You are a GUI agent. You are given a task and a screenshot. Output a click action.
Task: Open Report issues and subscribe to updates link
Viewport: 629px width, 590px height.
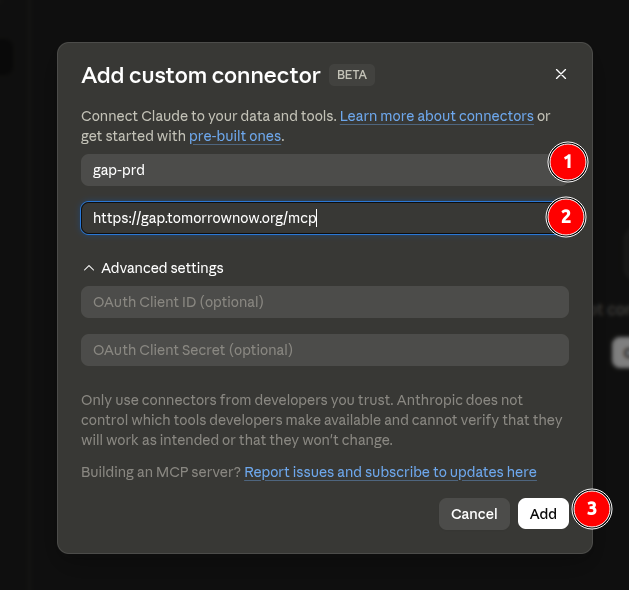[390, 472]
